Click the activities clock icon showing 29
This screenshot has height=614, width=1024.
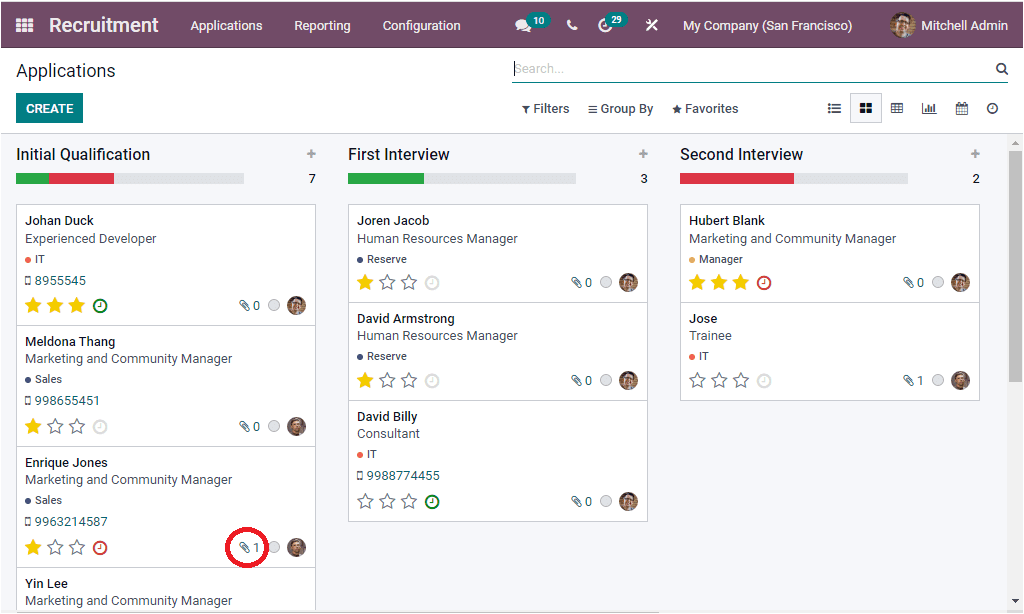pyautogui.click(x=605, y=25)
